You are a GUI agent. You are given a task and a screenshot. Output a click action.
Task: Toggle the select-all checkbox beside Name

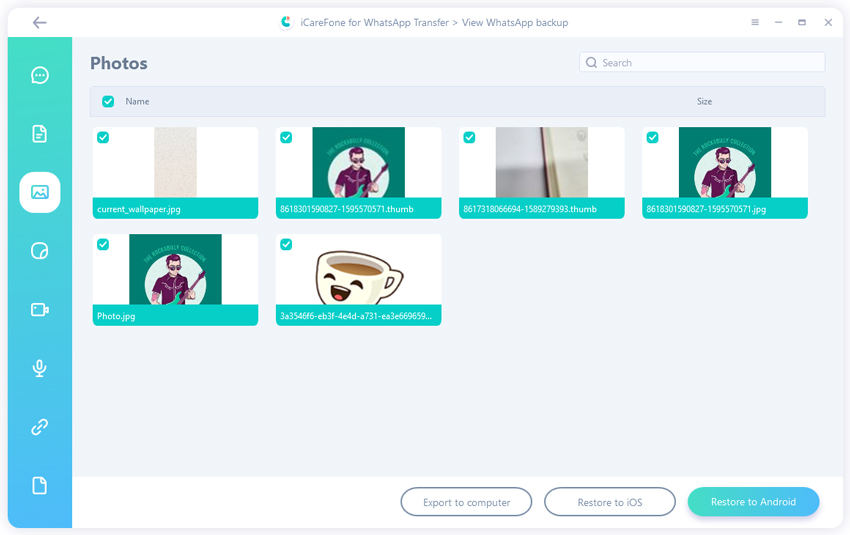pos(108,101)
